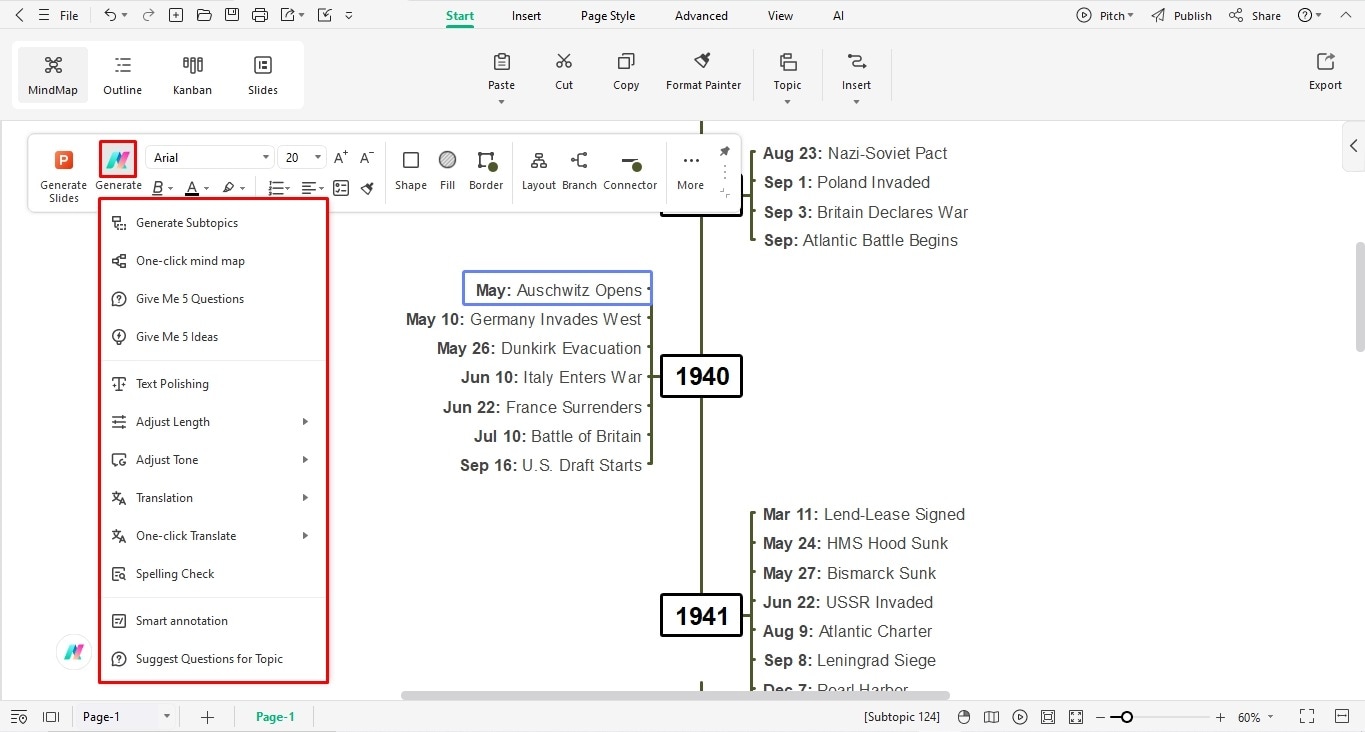Redo the last action
1365x732 pixels.
(x=148, y=15)
